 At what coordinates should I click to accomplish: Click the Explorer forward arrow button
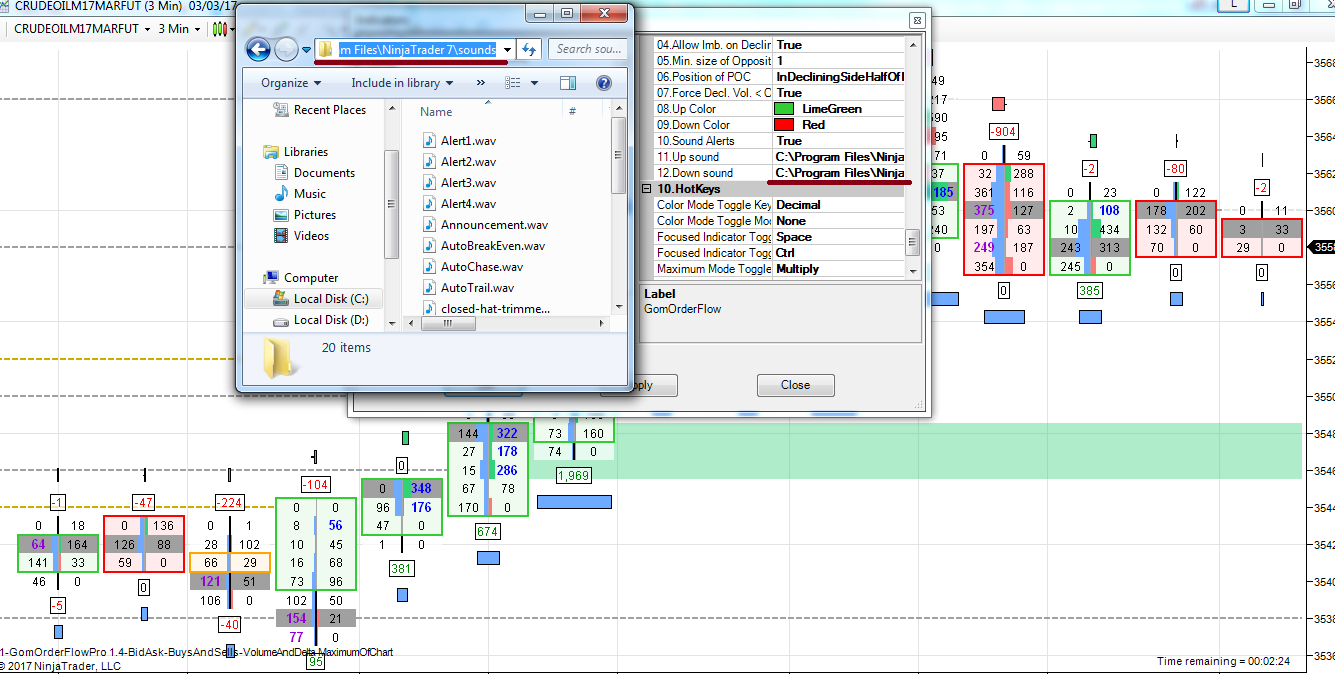coord(286,49)
